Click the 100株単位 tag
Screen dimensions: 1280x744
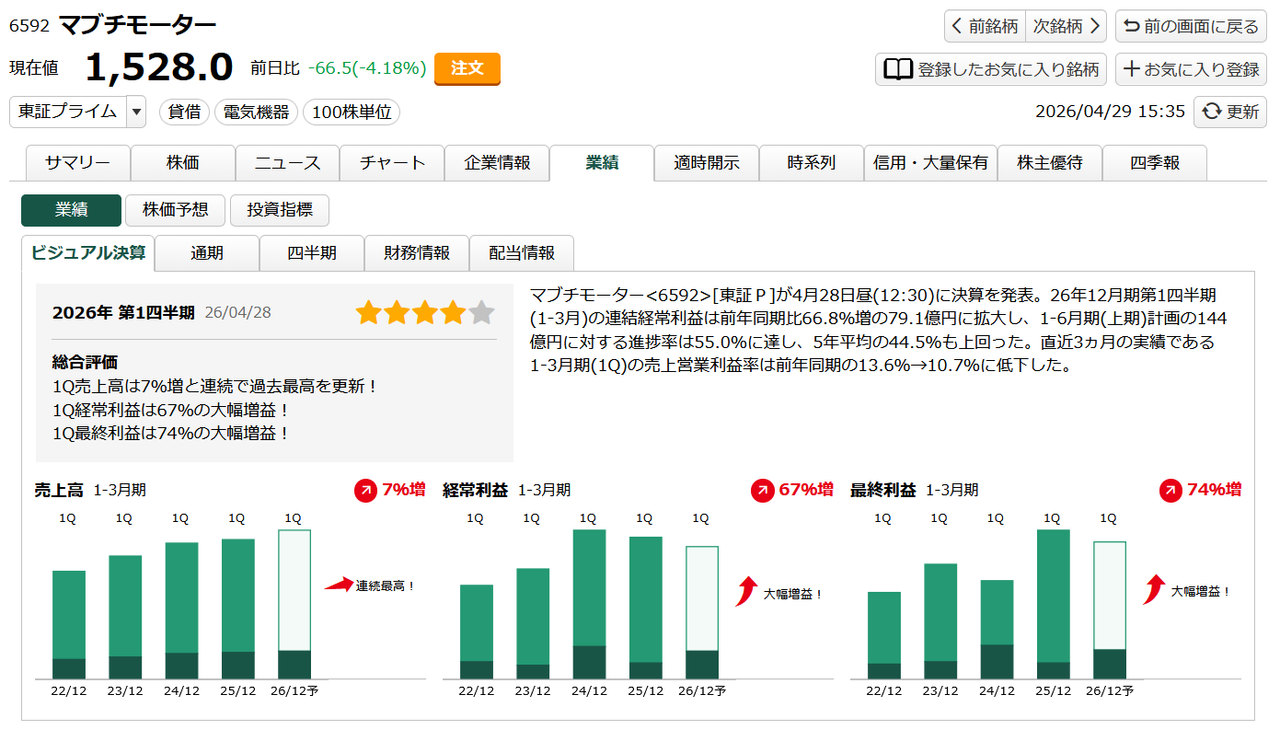tap(351, 112)
